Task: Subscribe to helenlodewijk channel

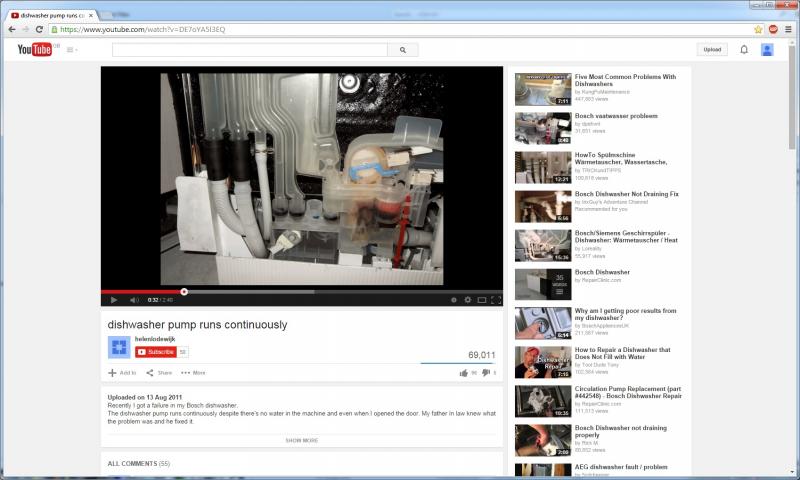Action: pos(156,352)
